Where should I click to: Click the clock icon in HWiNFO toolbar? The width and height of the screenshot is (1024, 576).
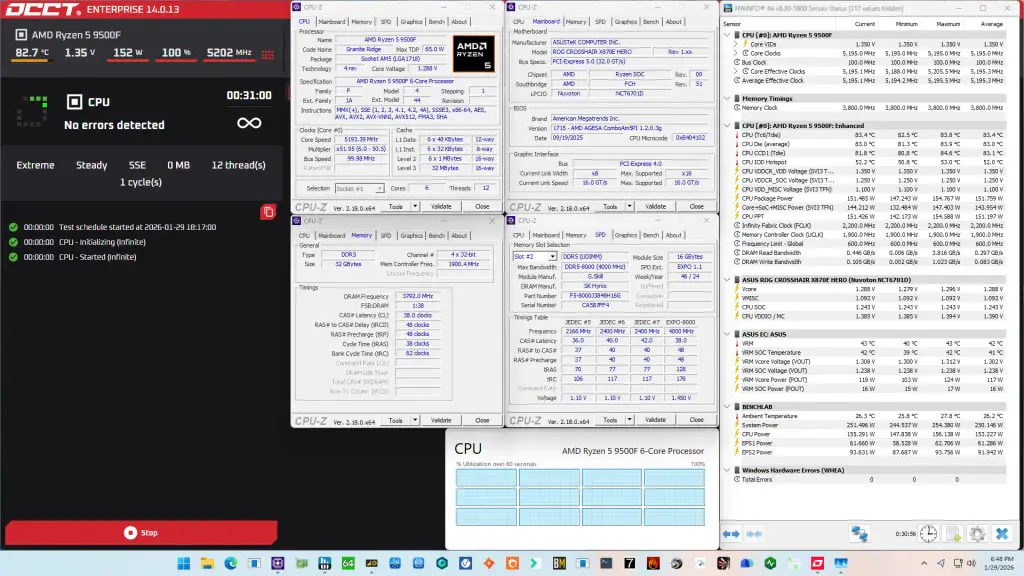click(x=928, y=532)
